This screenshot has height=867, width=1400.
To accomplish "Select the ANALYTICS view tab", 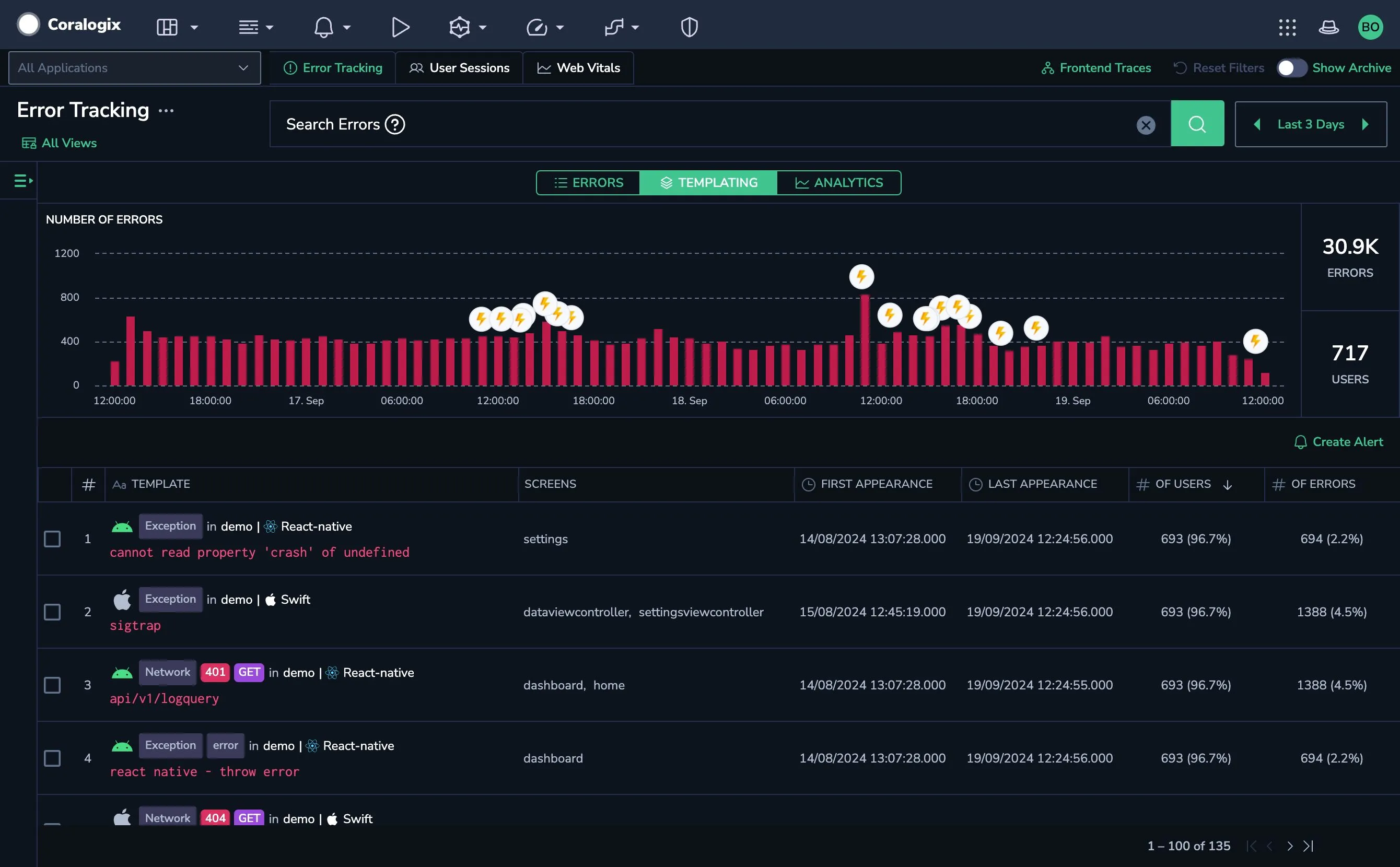I will point(838,183).
